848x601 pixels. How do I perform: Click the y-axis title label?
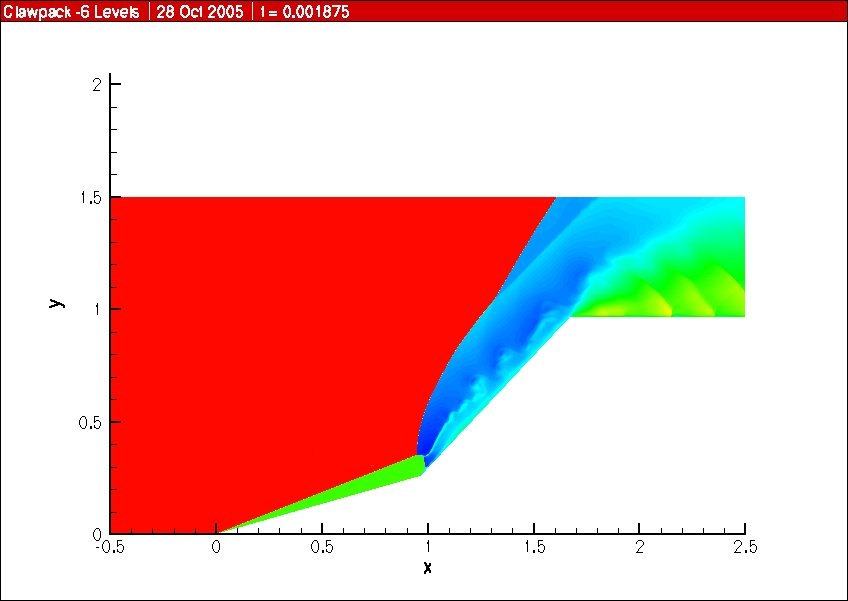56,302
